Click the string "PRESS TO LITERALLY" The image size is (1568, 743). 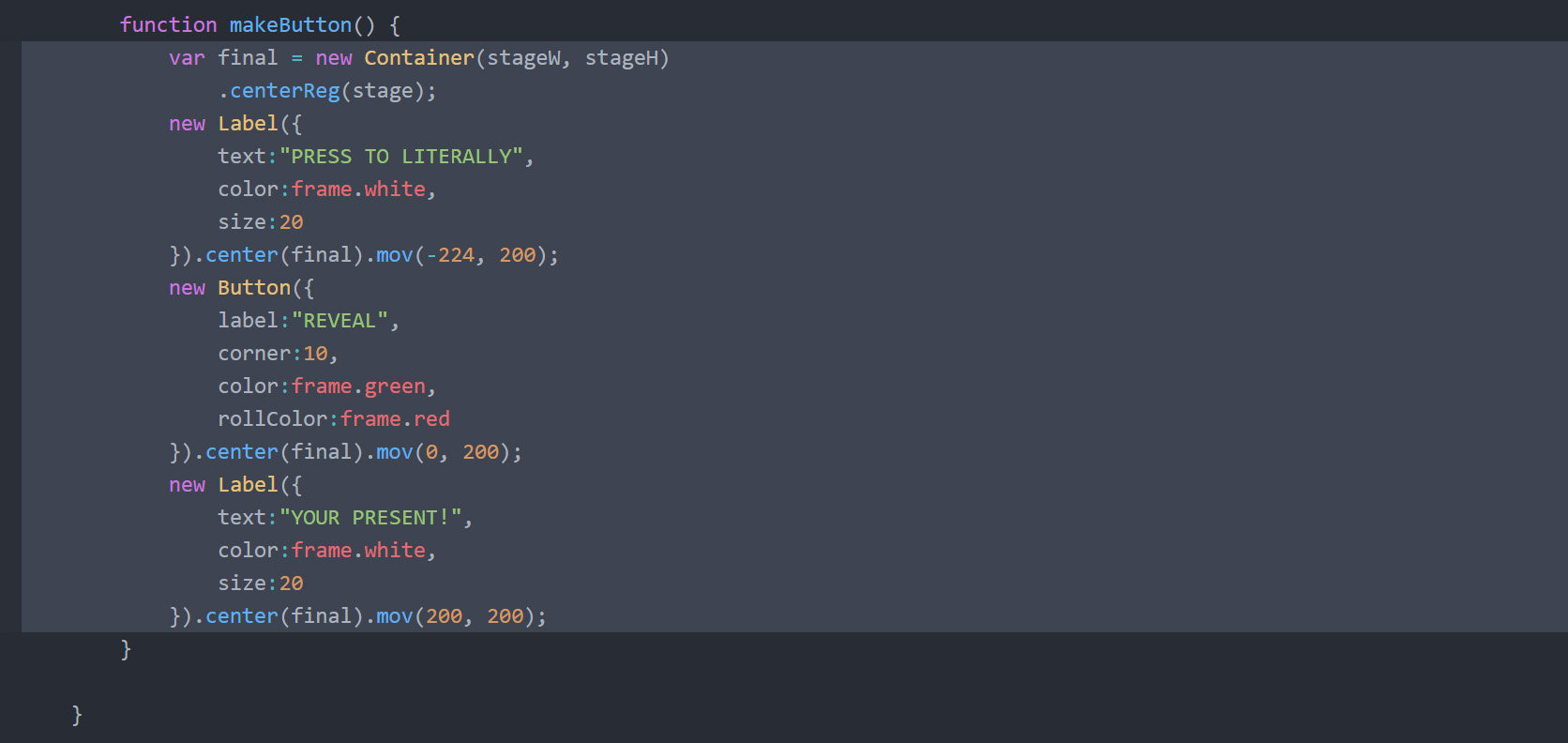tap(400, 157)
